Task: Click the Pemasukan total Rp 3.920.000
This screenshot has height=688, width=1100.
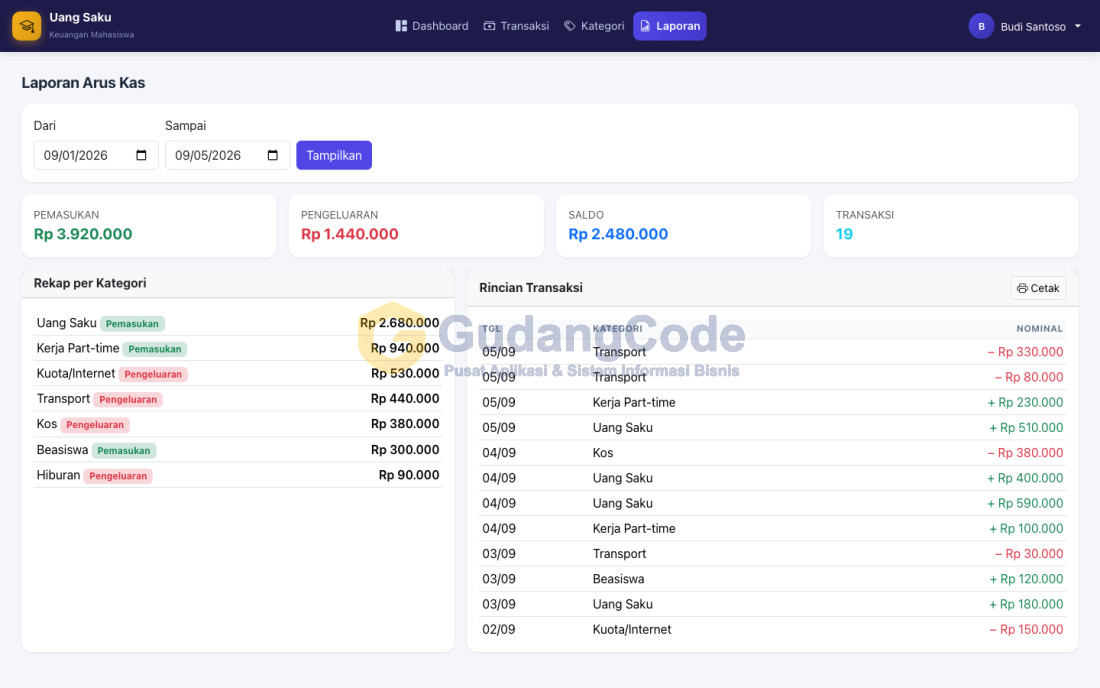Action: tap(83, 234)
